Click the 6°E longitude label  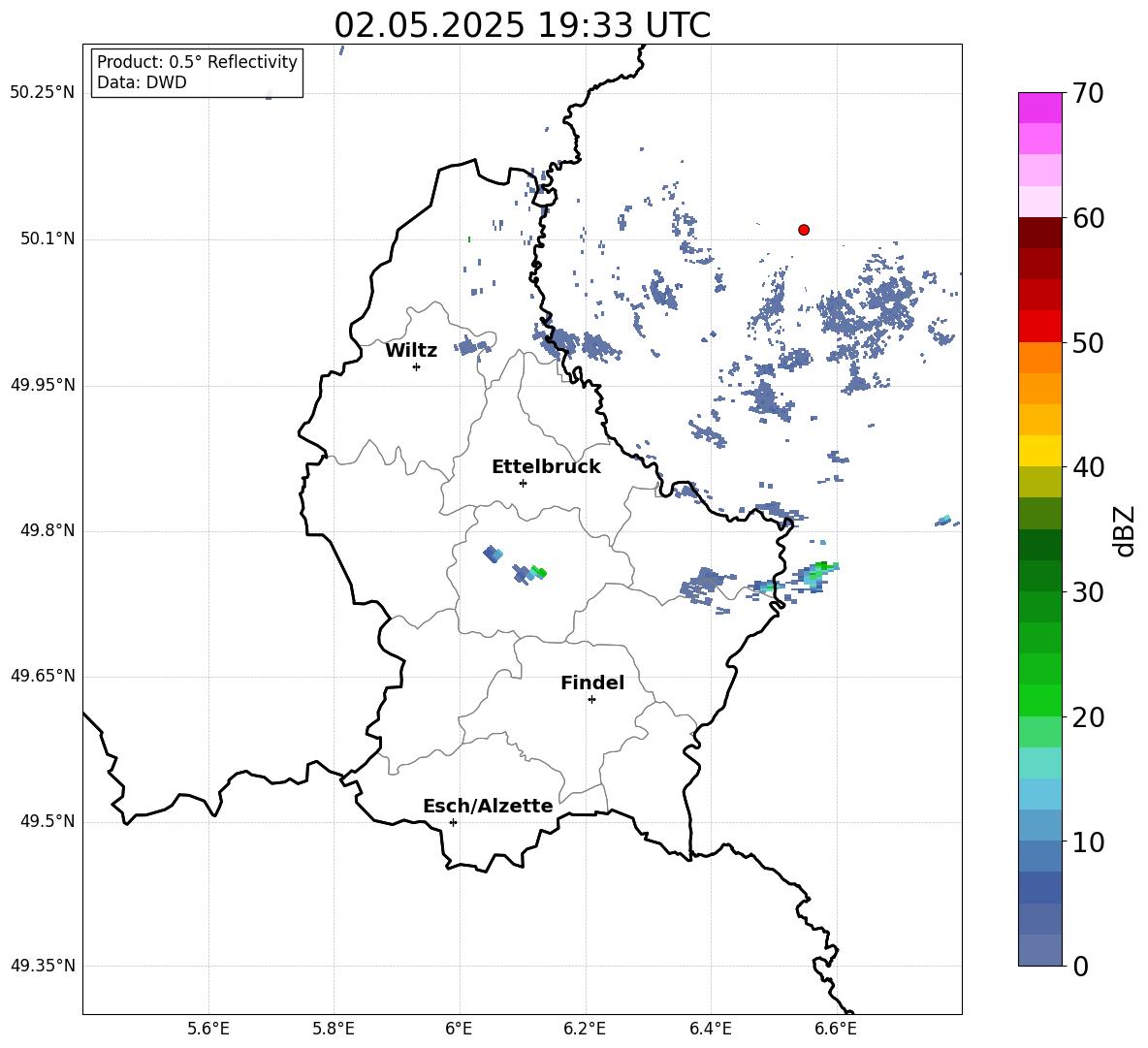pos(459,1030)
